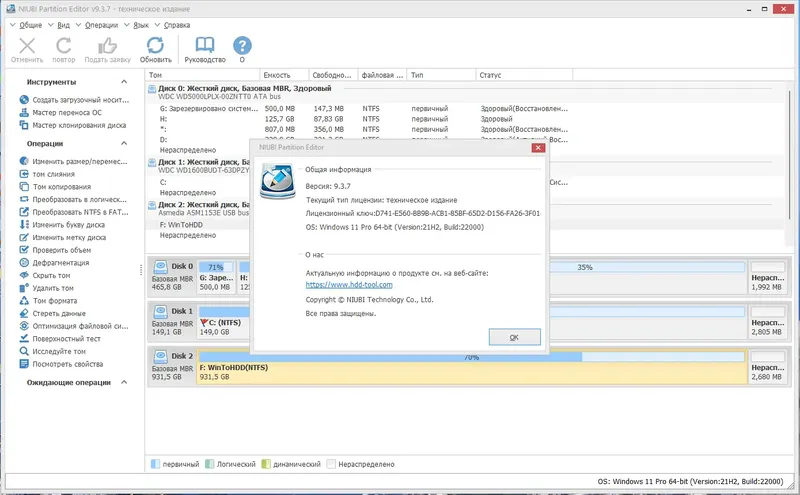Click the Логический legend color swatch
This screenshot has width=800, height=495.
[209, 464]
